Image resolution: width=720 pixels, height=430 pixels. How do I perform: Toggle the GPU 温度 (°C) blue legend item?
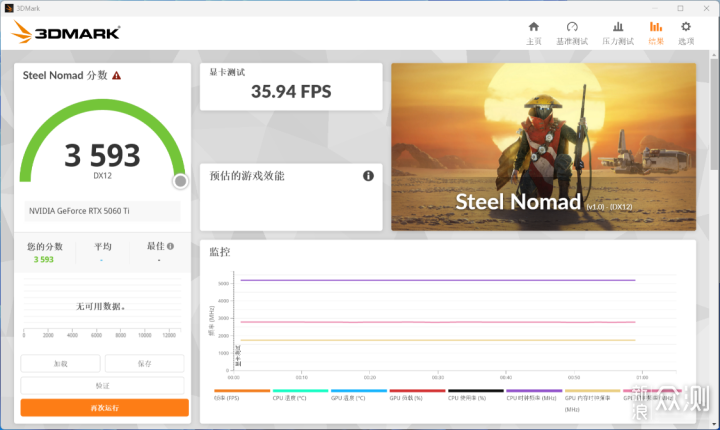[359, 395]
